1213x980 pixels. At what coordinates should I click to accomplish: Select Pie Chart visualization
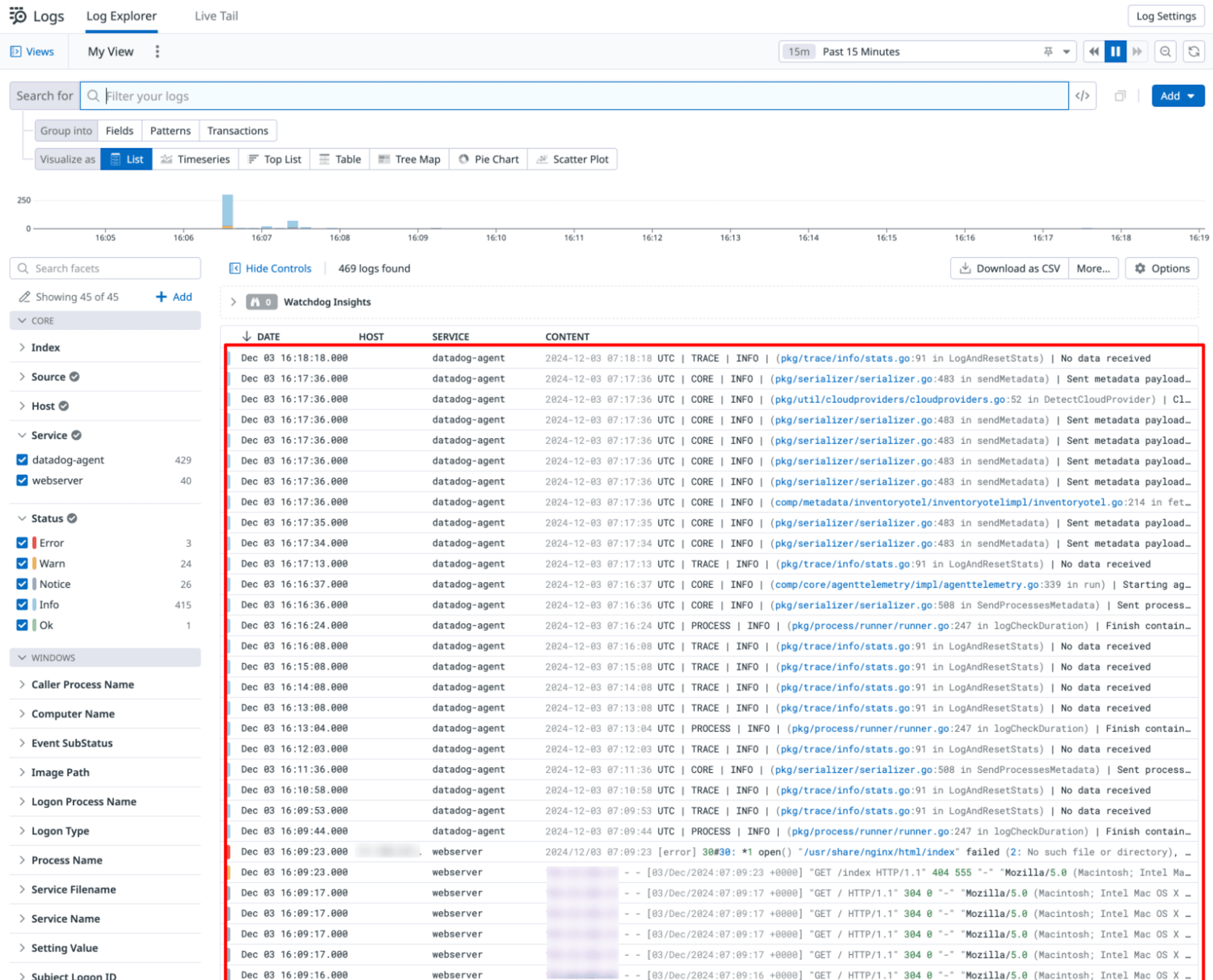pyautogui.click(x=488, y=159)
